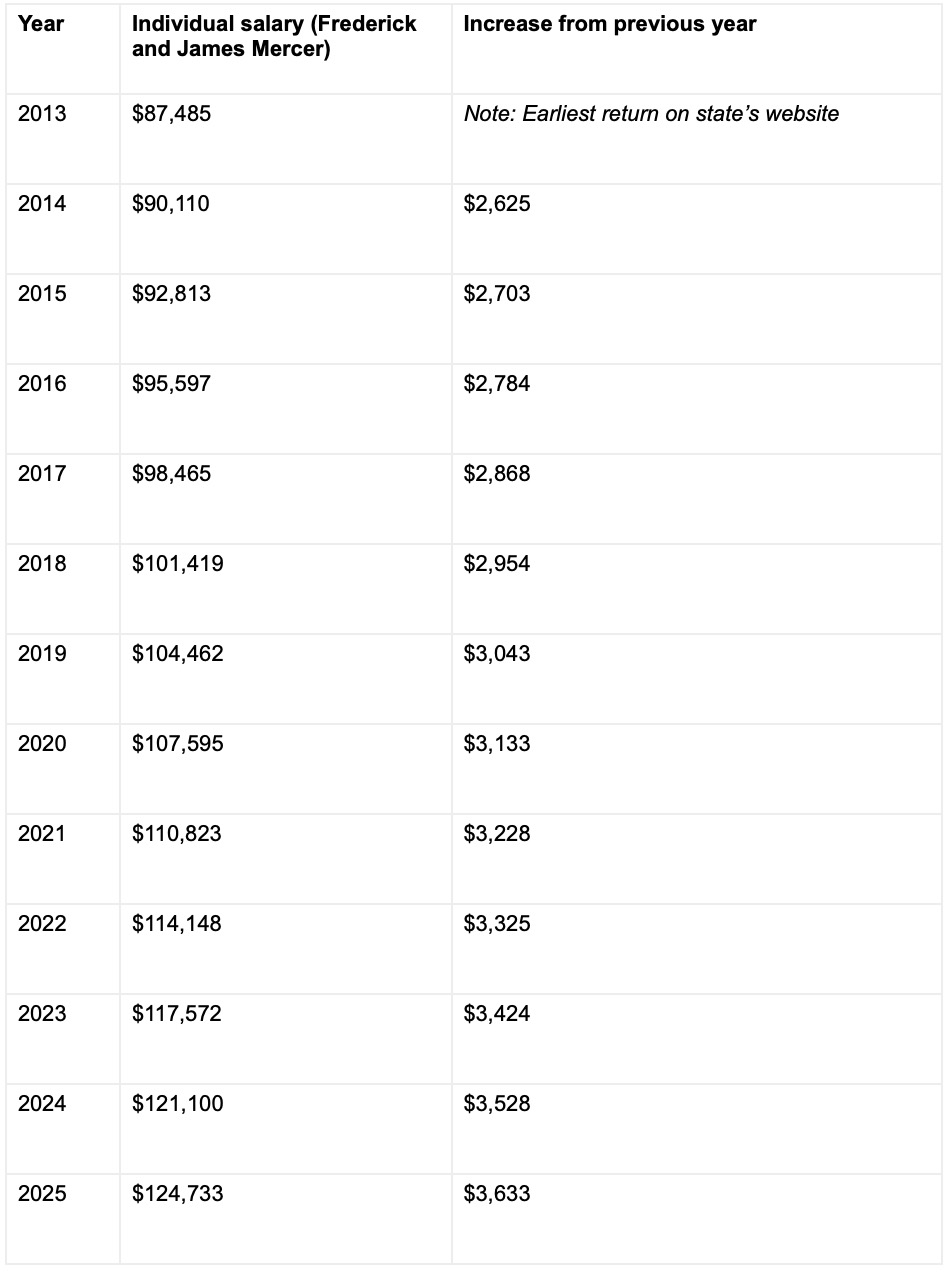Click the 2021 salary $110,823

click(x=285, y=859)
